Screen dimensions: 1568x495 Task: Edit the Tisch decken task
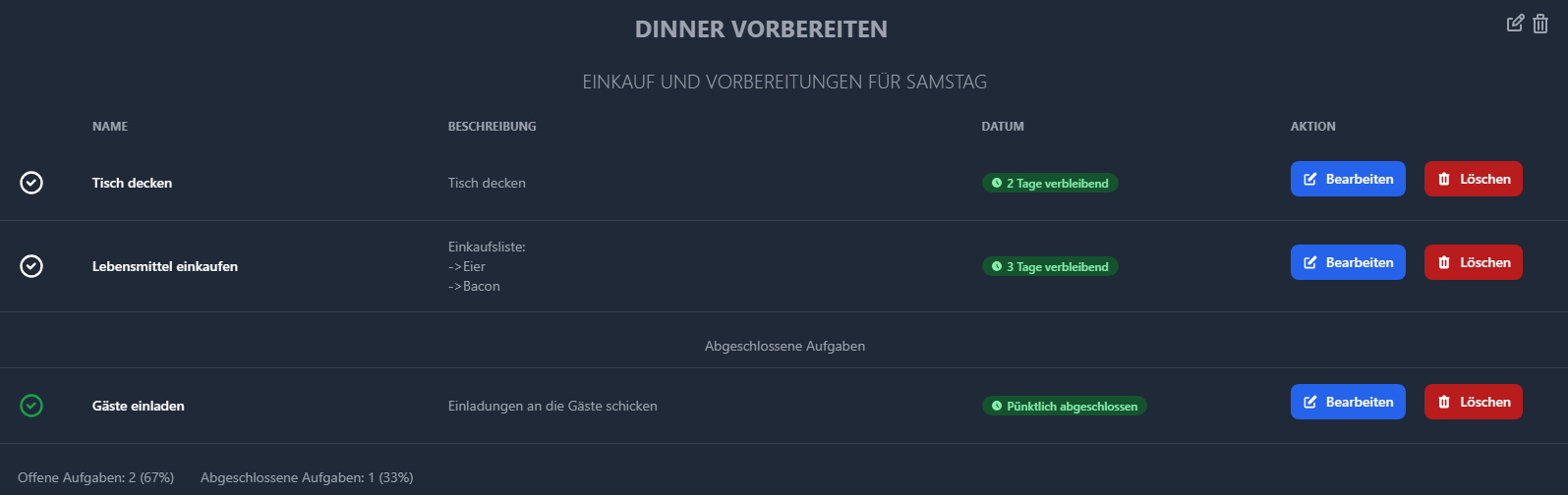click(x=1348, y=179)
